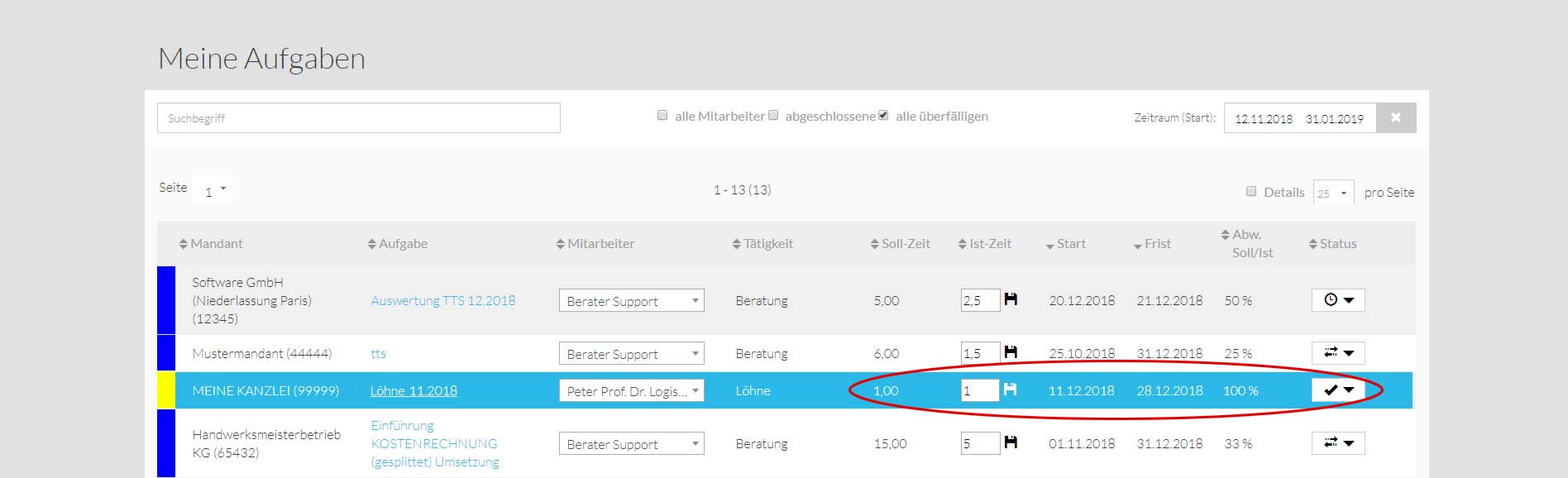Click the Zeitraum date range field

click(1300, 117)
